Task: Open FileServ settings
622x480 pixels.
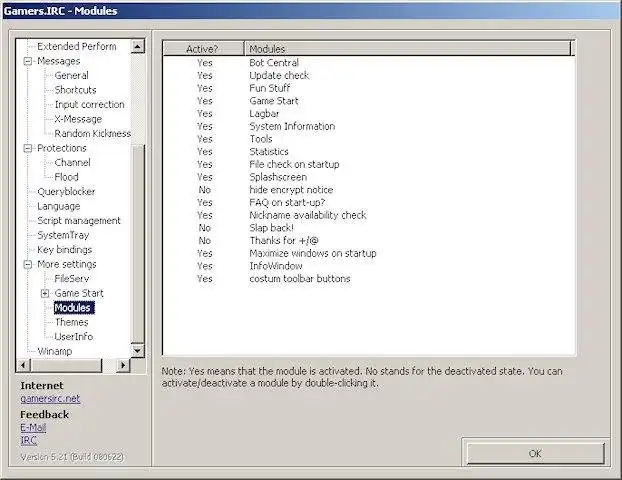Action: (x=71, y=279)
